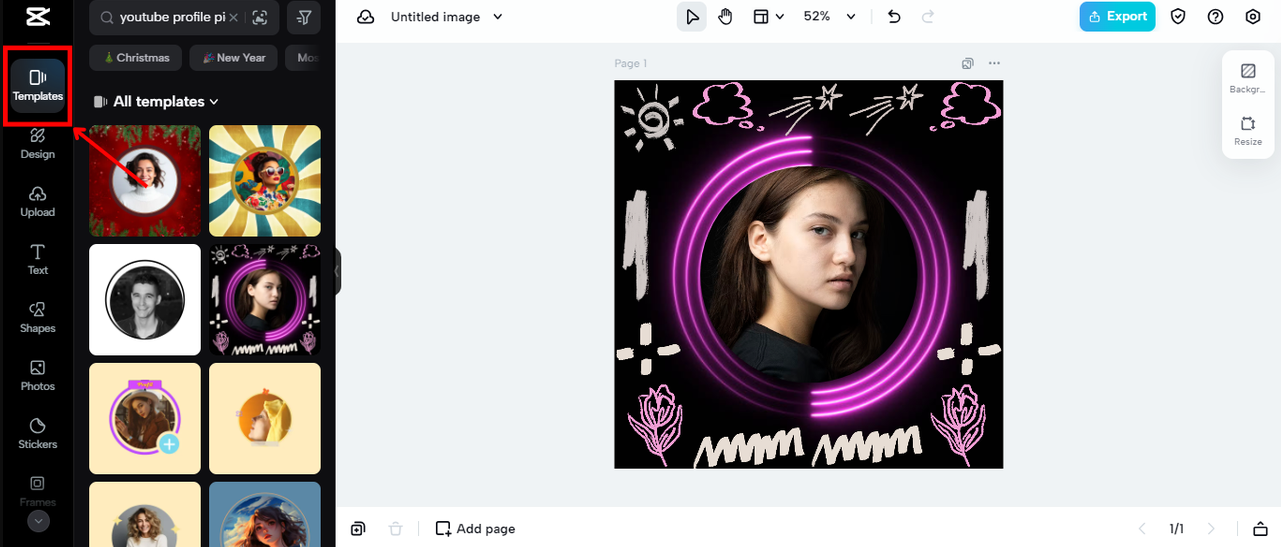Select the Christmas category chip
This screenshot has width=1281, height=547.
click(136, 58)
